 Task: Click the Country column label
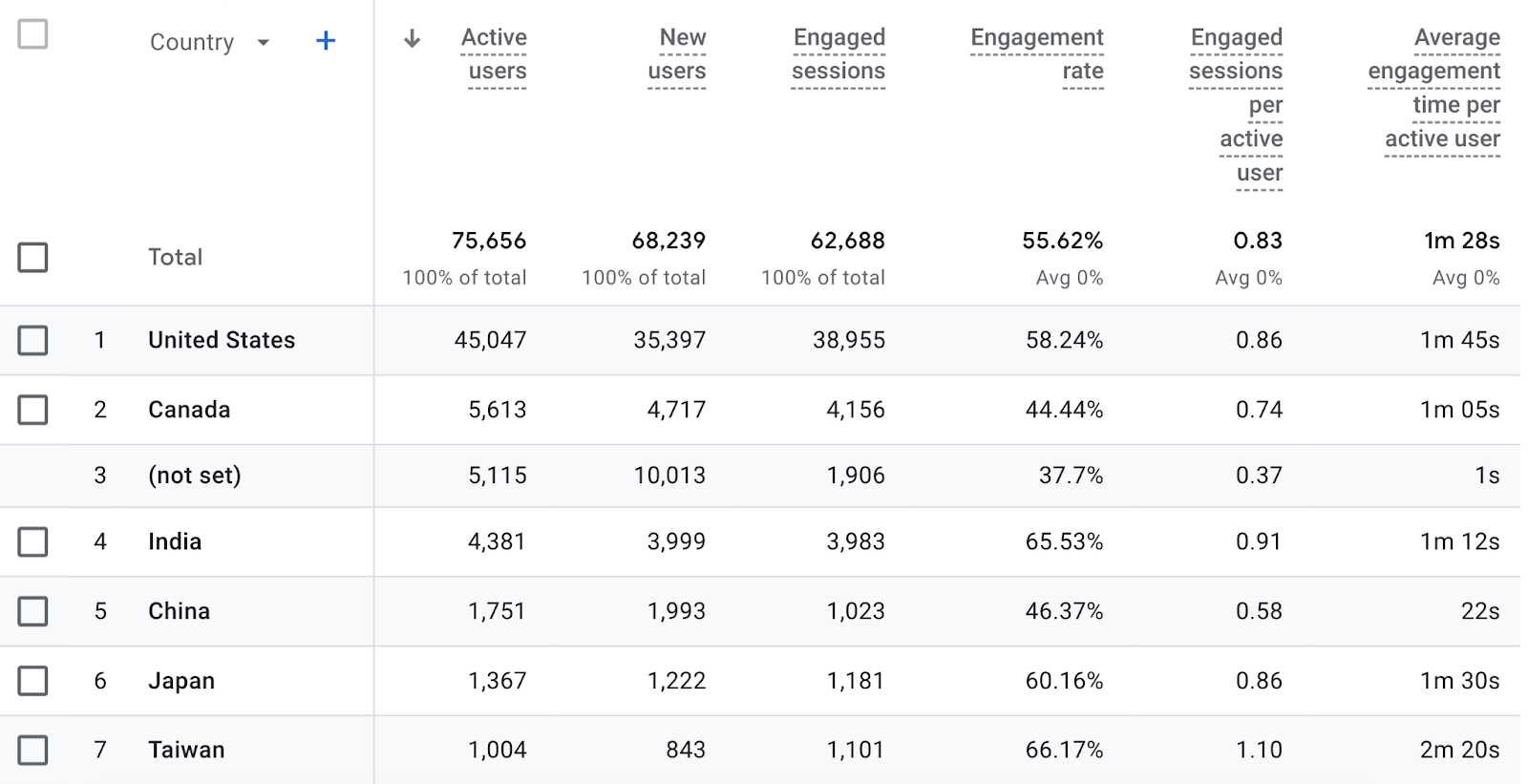click(191, 42)
